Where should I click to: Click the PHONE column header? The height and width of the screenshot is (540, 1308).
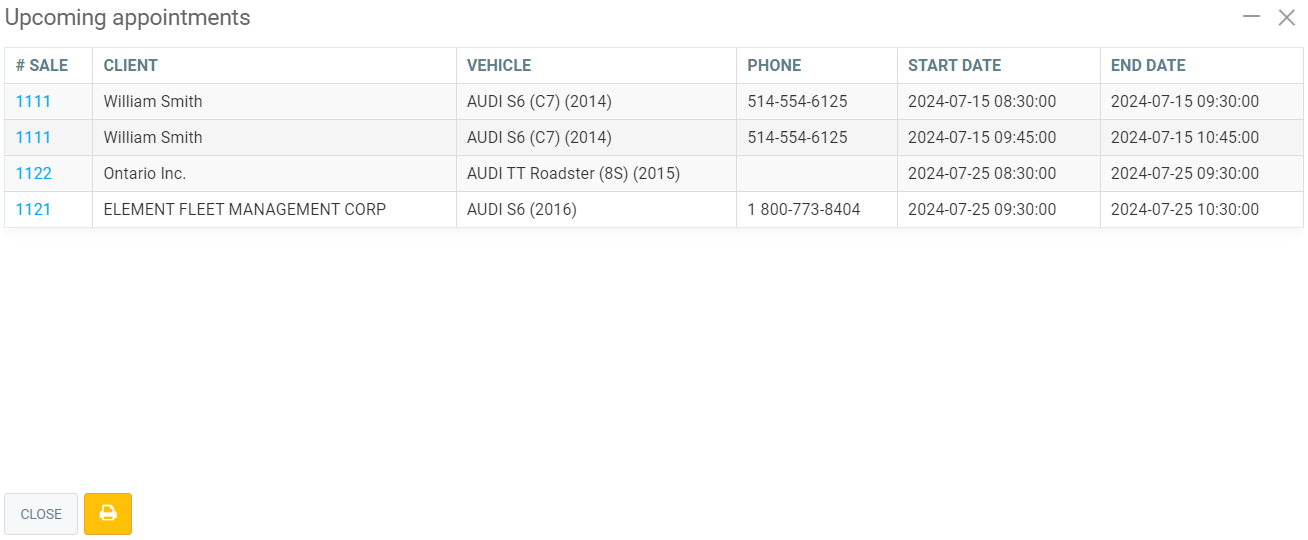pyautogui.click(x=774, y=65)
